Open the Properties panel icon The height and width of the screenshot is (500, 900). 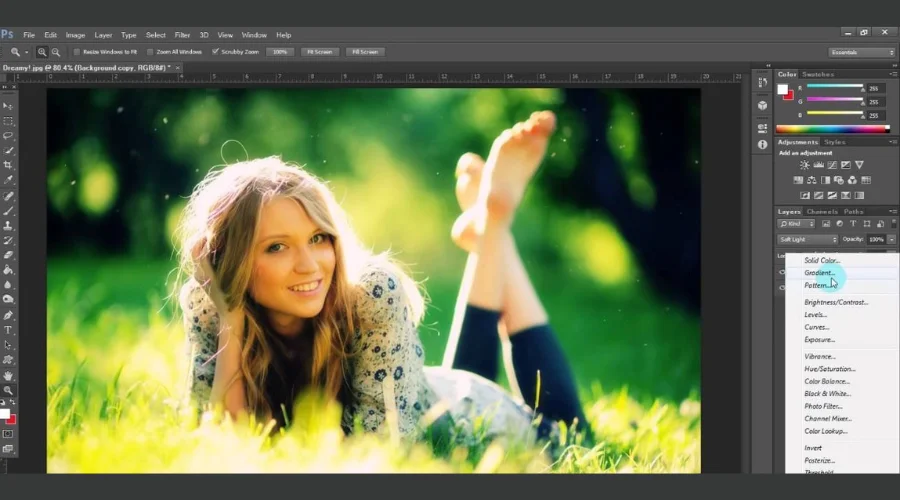coord(762,128)
